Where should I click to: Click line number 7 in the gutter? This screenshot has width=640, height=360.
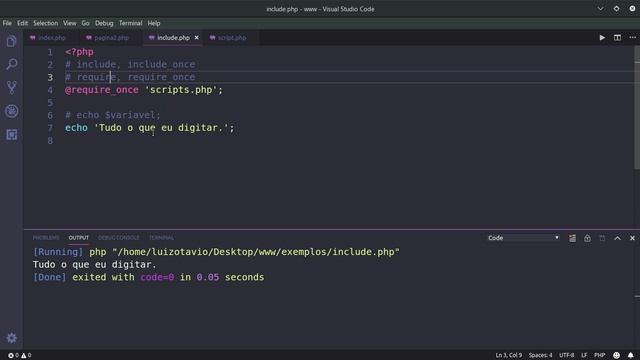coord(50,128)
